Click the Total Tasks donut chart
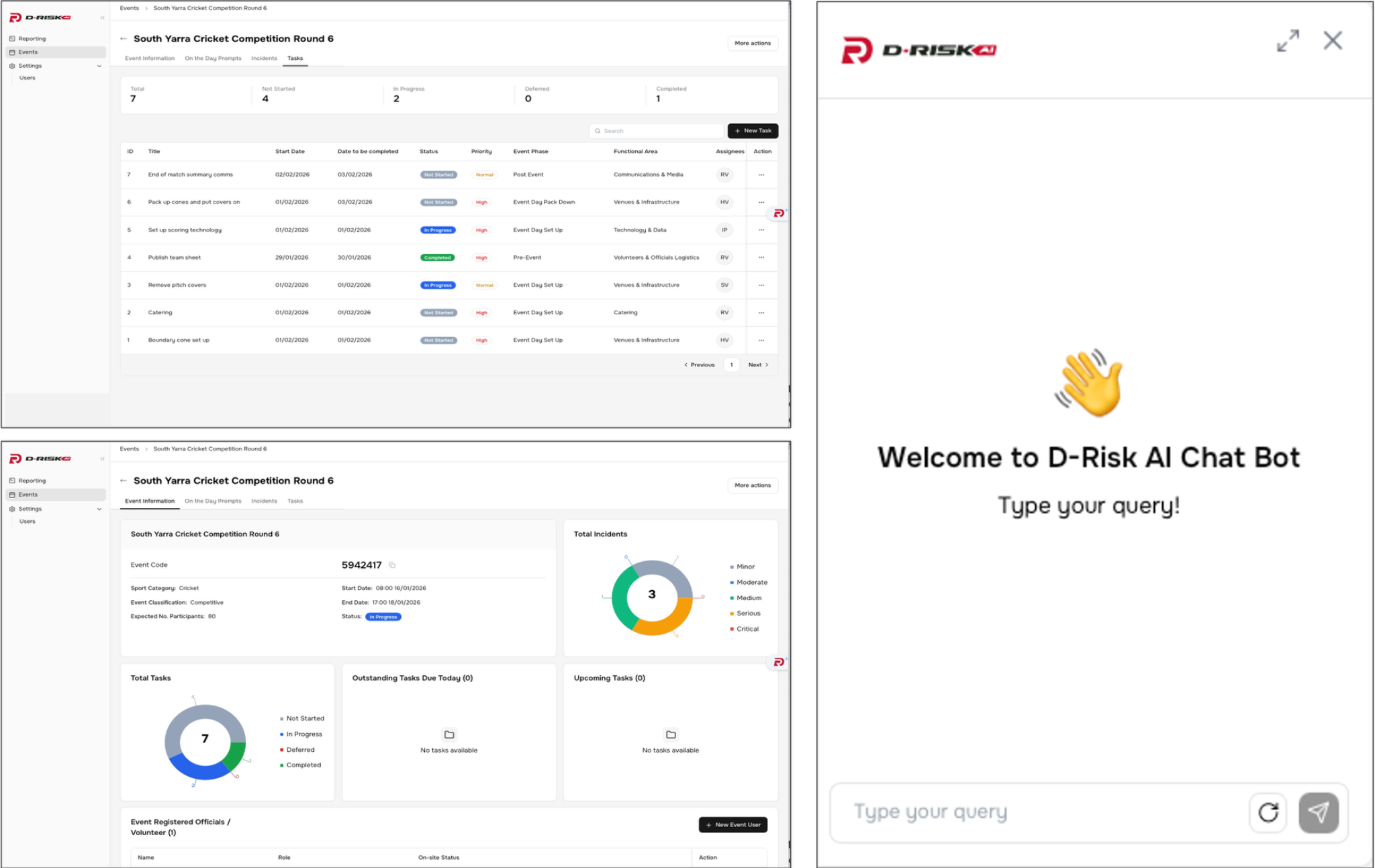The image size is (1375, 868). pyautogui.click(x=205, y=741)
